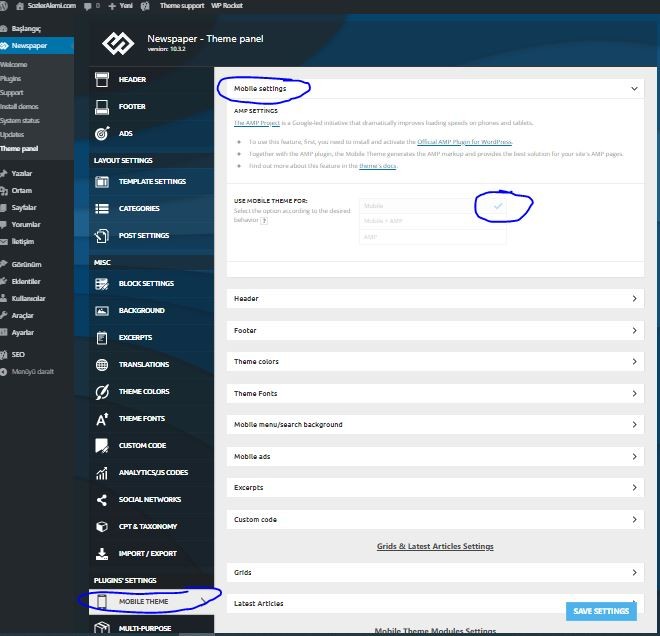Open the theme's docs link
This screenshot has width=660, height=636.
[378, 166]
